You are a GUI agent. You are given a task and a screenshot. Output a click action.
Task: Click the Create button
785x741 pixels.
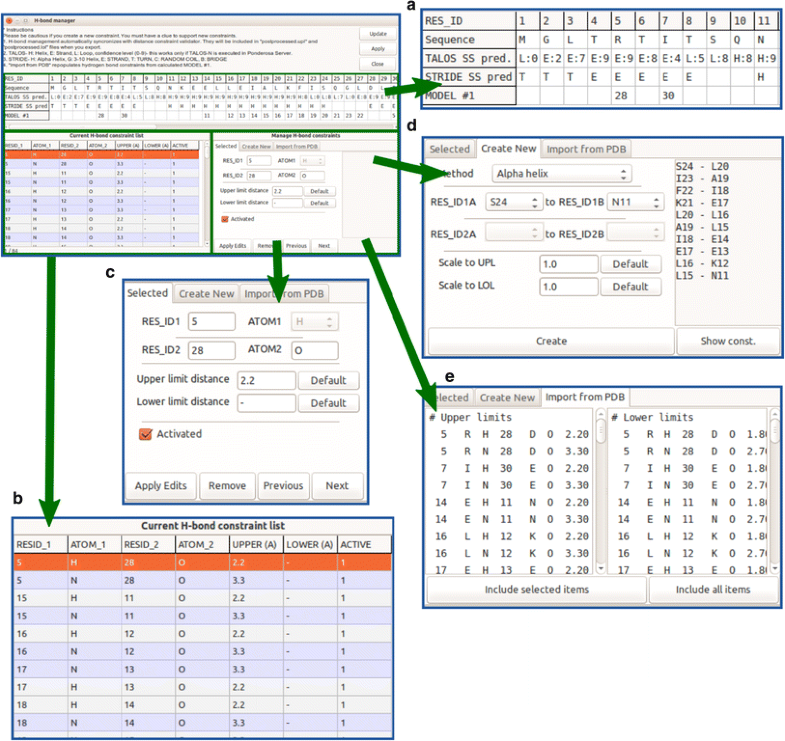550,341
